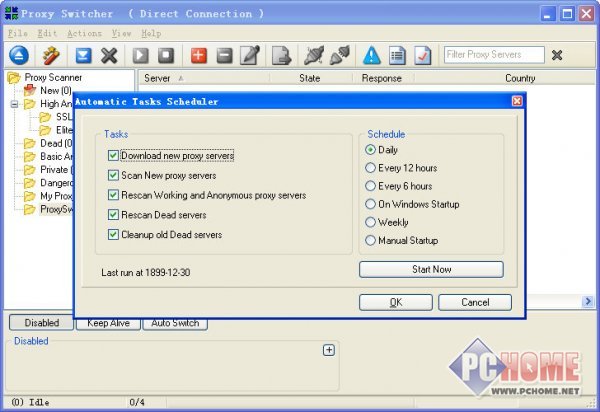
Task: Uncheck Cleanup old Dead servers
Action: (113, 234)
